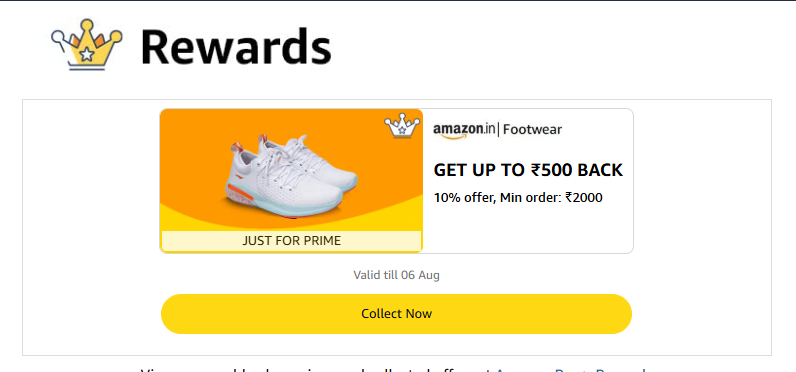This screenshot has width=796, height=372.
Task: Click the ₹2000 minimum order amount
Action: (584, 197)
